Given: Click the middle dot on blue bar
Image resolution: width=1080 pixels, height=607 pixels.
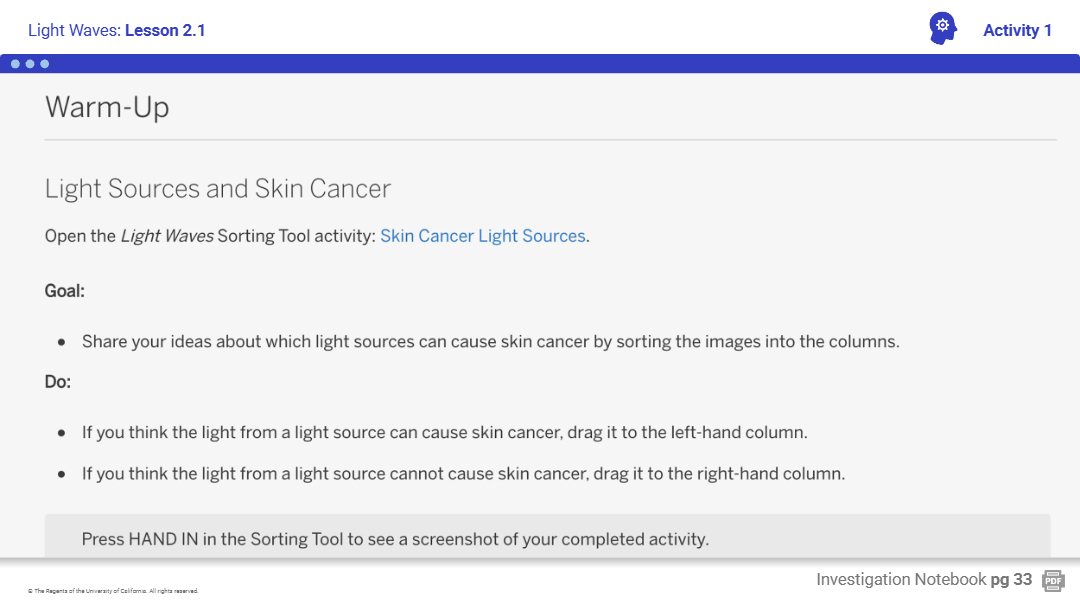Looking at the screenshot, I should click(x=30, y=64).
